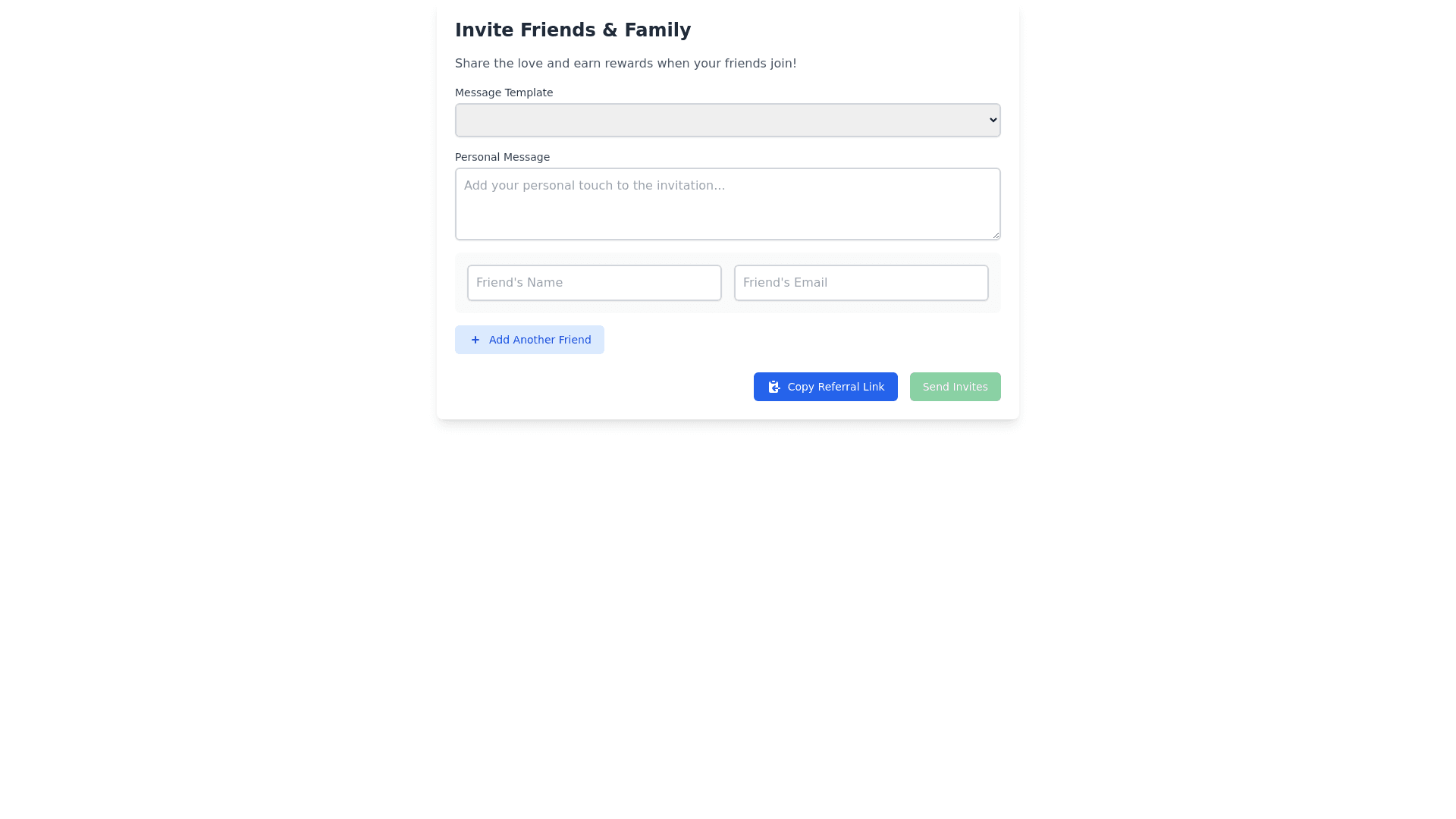Open the Message Template dropdown

(x=726, y=121)
